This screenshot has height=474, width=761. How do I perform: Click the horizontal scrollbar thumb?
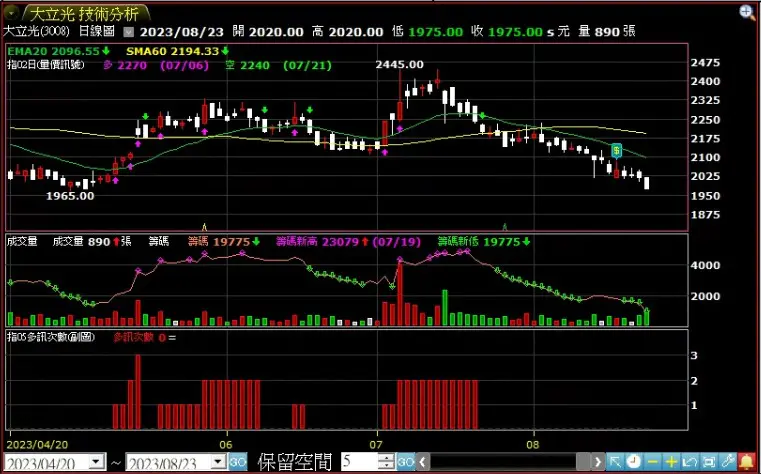coord(583,461)
